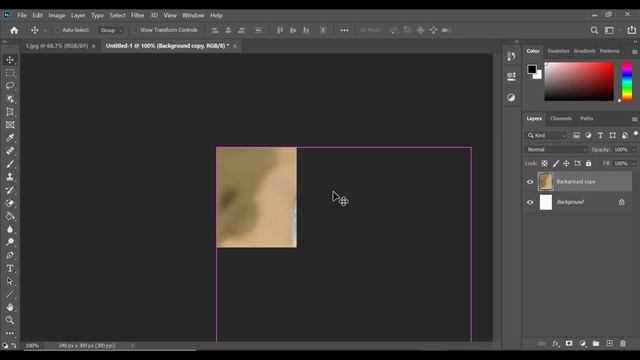Open the Color panel menu
The width and height of the screenshot is (640, 360).
click(634, 52)
